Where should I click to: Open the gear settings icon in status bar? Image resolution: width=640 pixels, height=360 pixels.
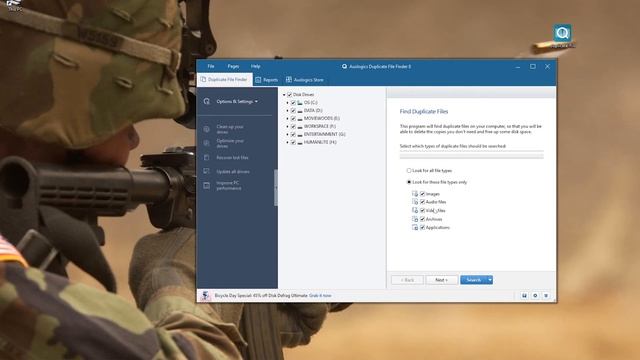(535, 296)
